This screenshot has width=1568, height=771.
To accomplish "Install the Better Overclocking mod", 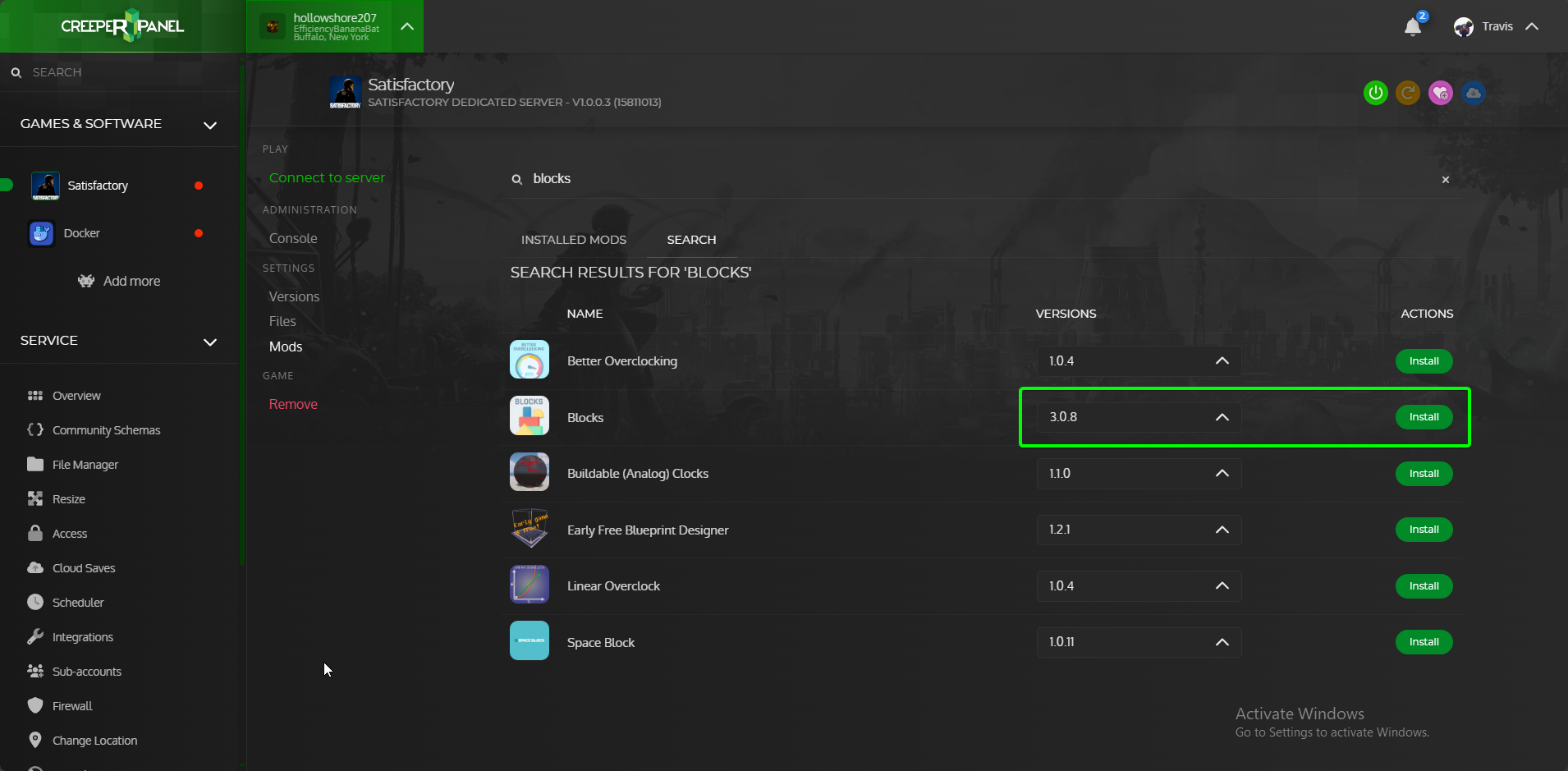I will pyautogui.click(x=1424, y=361).
